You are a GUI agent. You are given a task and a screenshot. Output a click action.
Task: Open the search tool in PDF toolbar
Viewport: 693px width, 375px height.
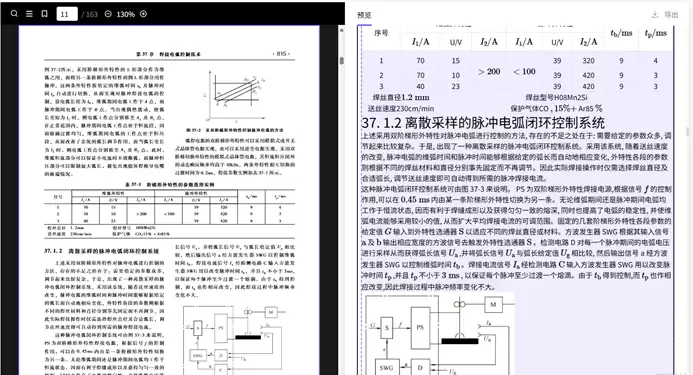click(14, 14)
